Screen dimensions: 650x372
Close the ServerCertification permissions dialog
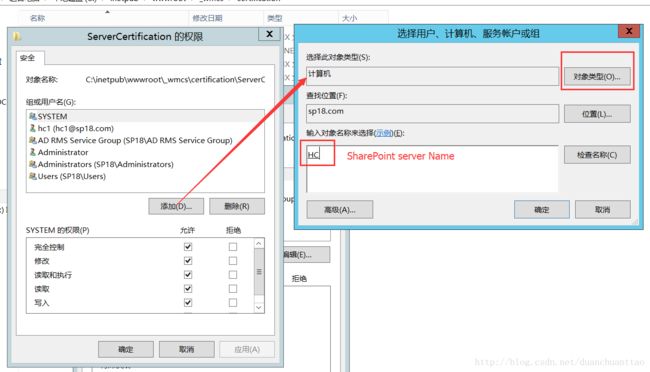tap(269, 34)
